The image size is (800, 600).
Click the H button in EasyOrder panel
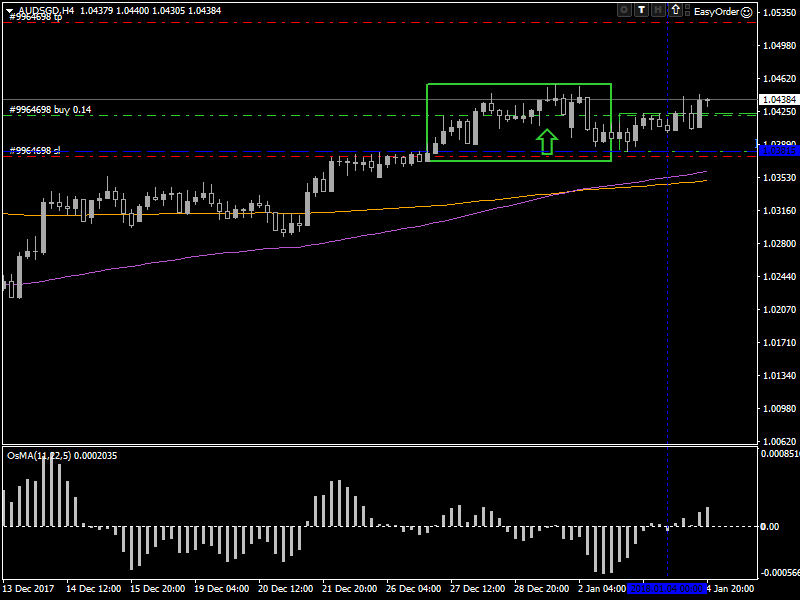tap(659, 10)
